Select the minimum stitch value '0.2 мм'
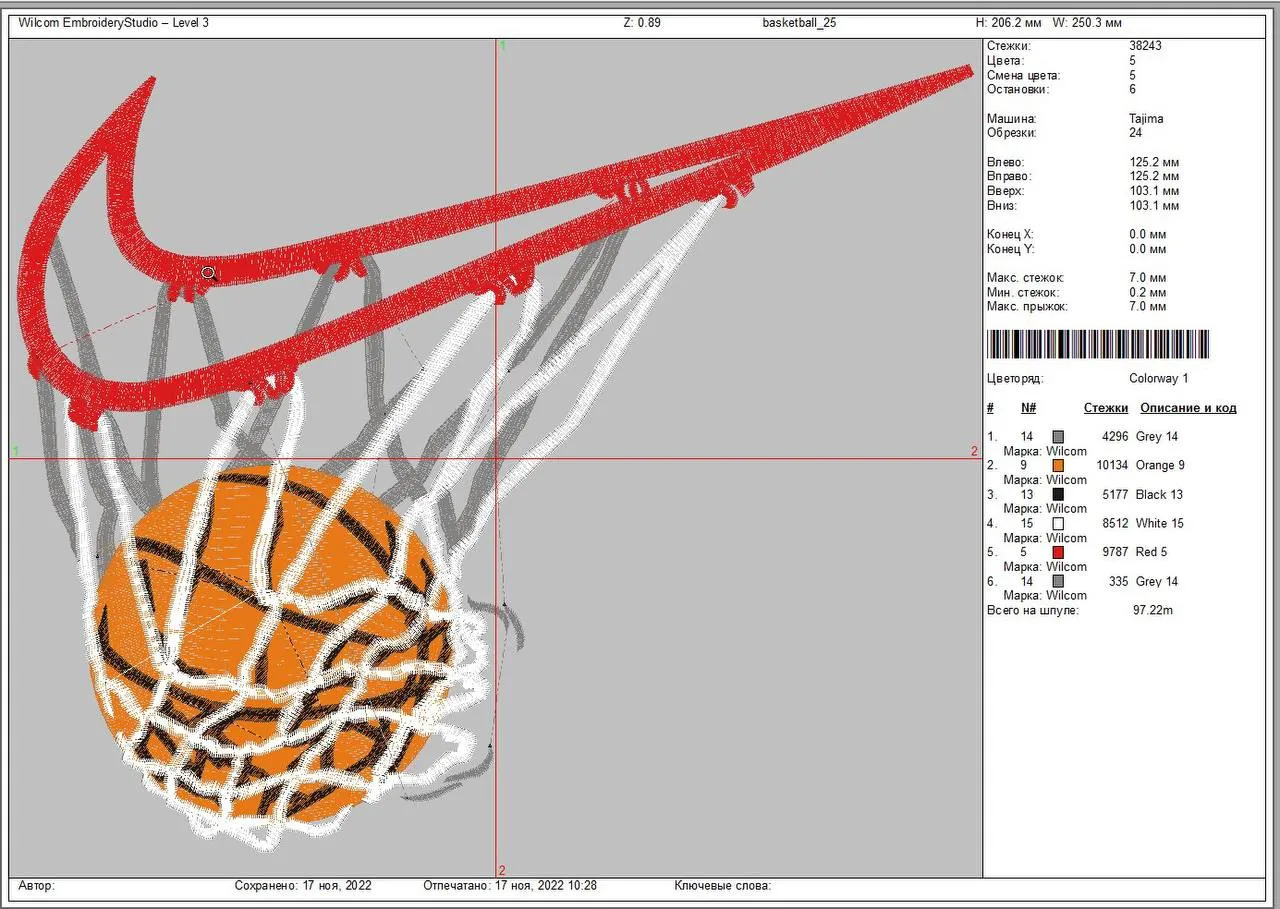Screen dimensions: 1280x909 [1148, 293]
